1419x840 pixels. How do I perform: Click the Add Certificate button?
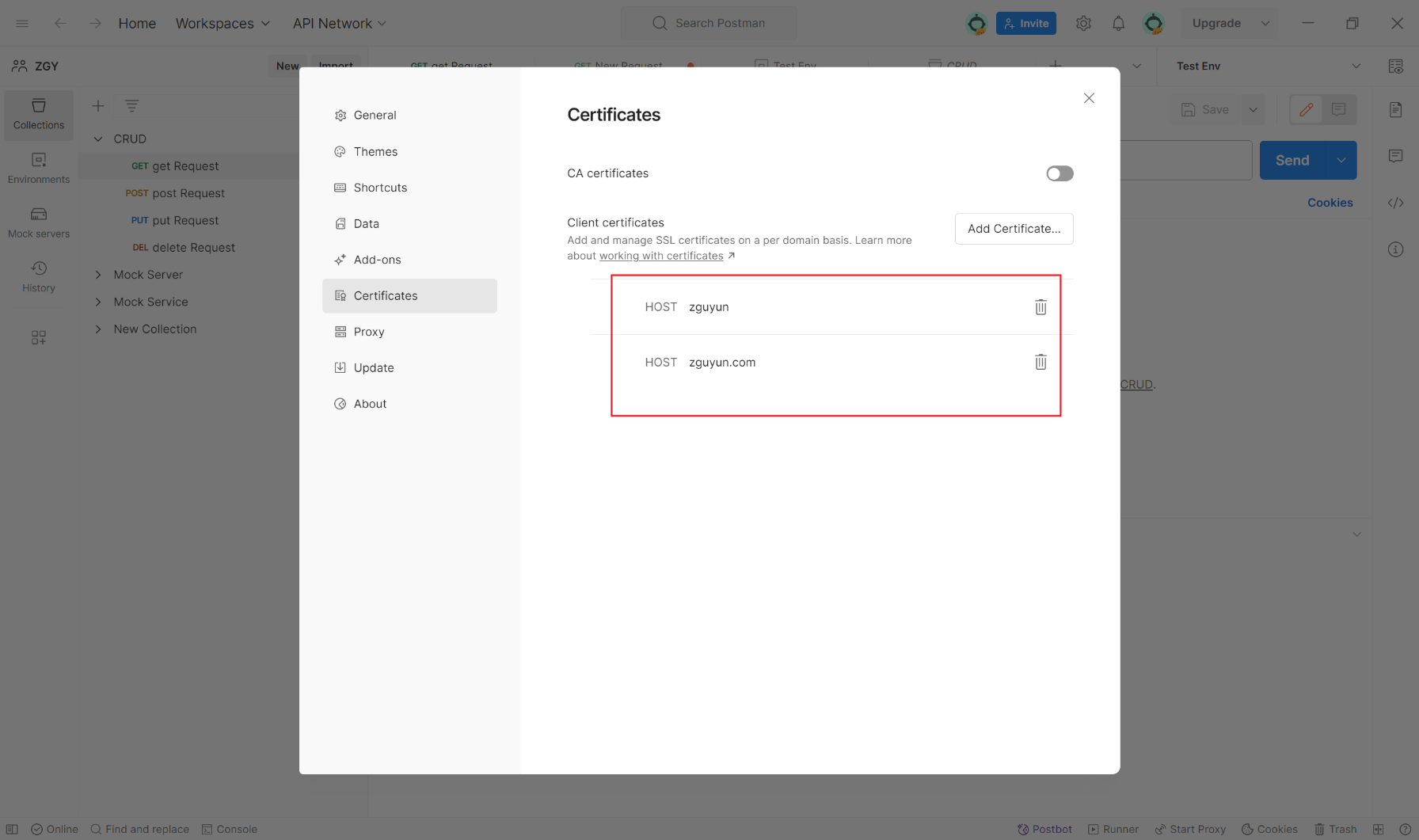coord(1014,229)
